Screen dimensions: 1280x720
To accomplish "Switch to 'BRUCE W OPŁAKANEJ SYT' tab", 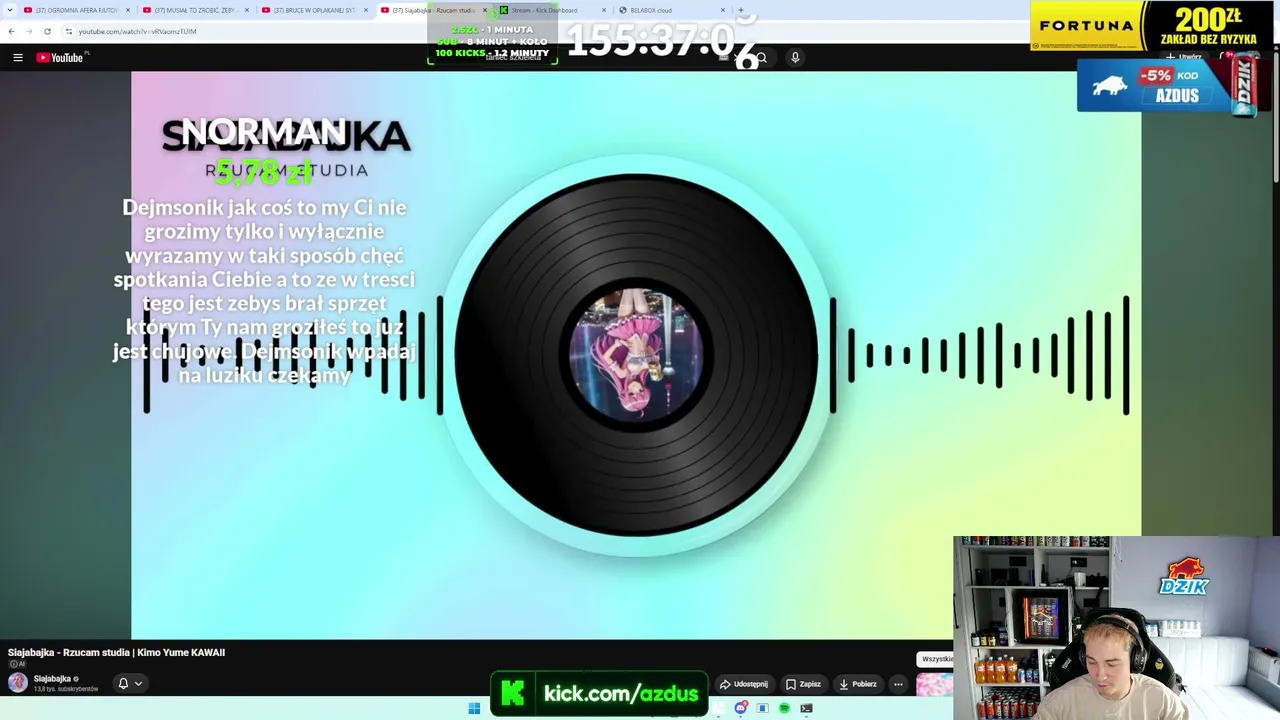I will pyautogui.click(x=314, y=10).
